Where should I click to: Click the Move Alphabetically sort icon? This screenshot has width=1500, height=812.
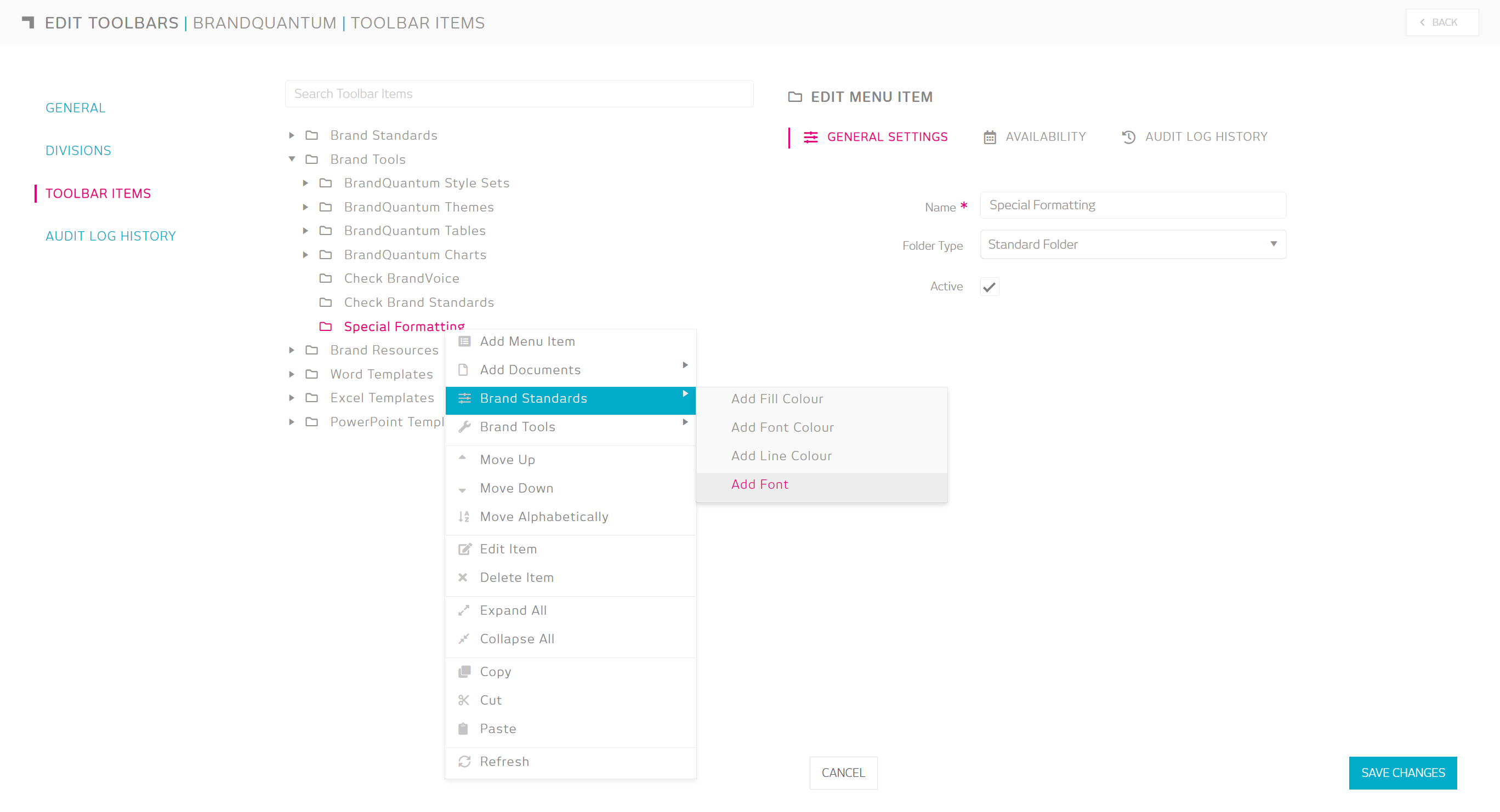point(463,516)
